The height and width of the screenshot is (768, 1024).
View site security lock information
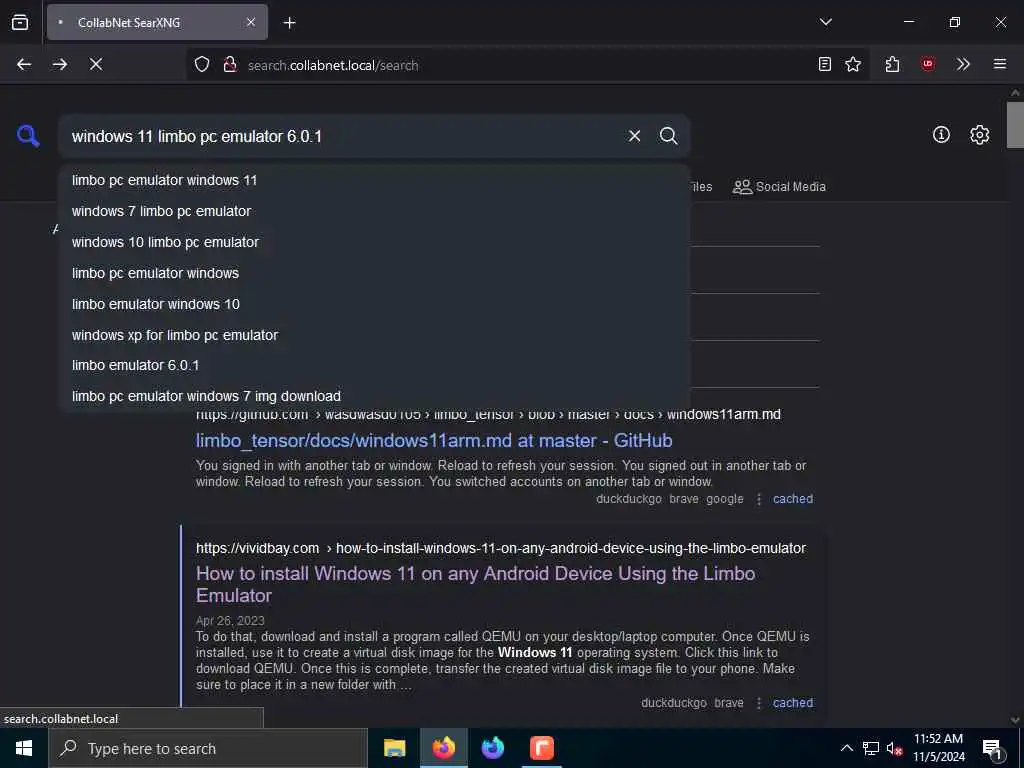pos(229,65)
